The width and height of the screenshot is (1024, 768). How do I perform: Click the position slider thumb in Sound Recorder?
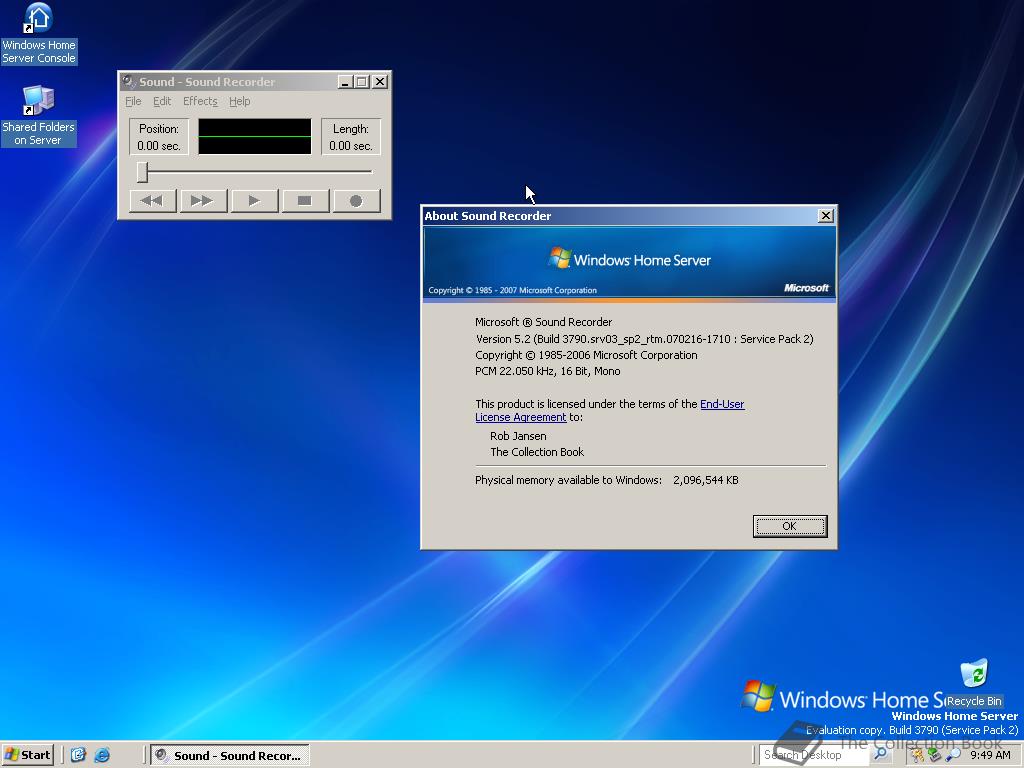(x=142, y=172)
